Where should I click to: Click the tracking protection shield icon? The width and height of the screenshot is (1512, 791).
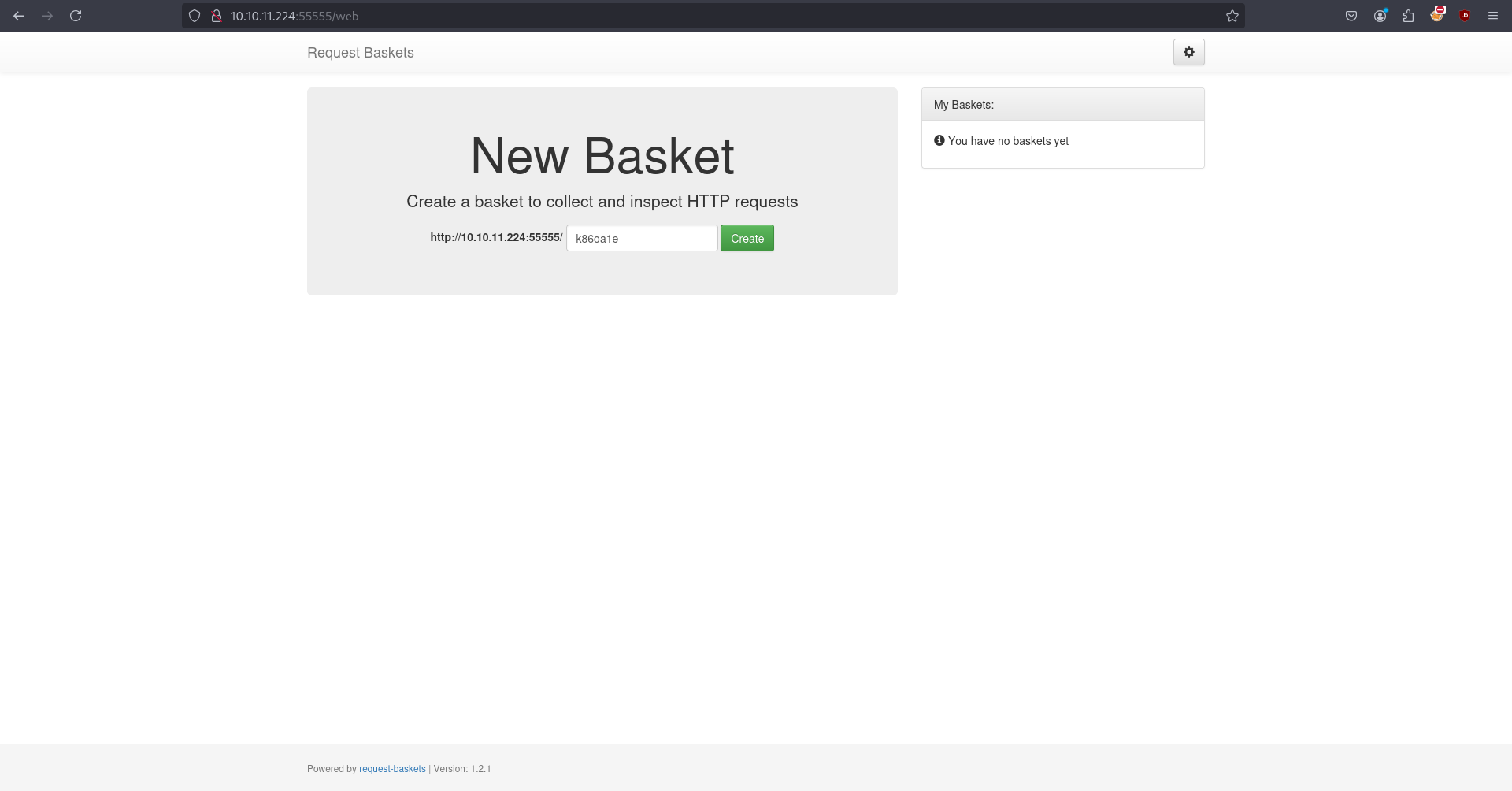click(195, 16)
